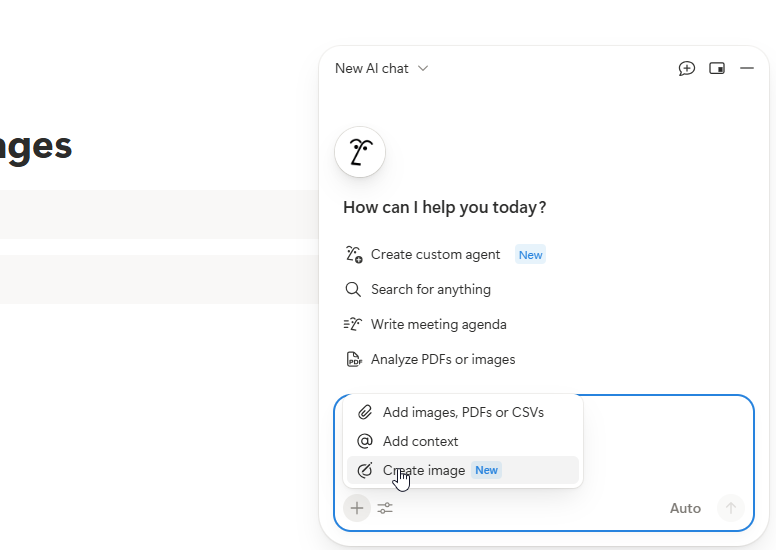The width and height of the screenshot is (776, 550).
Task: Choose the Create custom agent suggestion
Action: click(x=435, y=254)
